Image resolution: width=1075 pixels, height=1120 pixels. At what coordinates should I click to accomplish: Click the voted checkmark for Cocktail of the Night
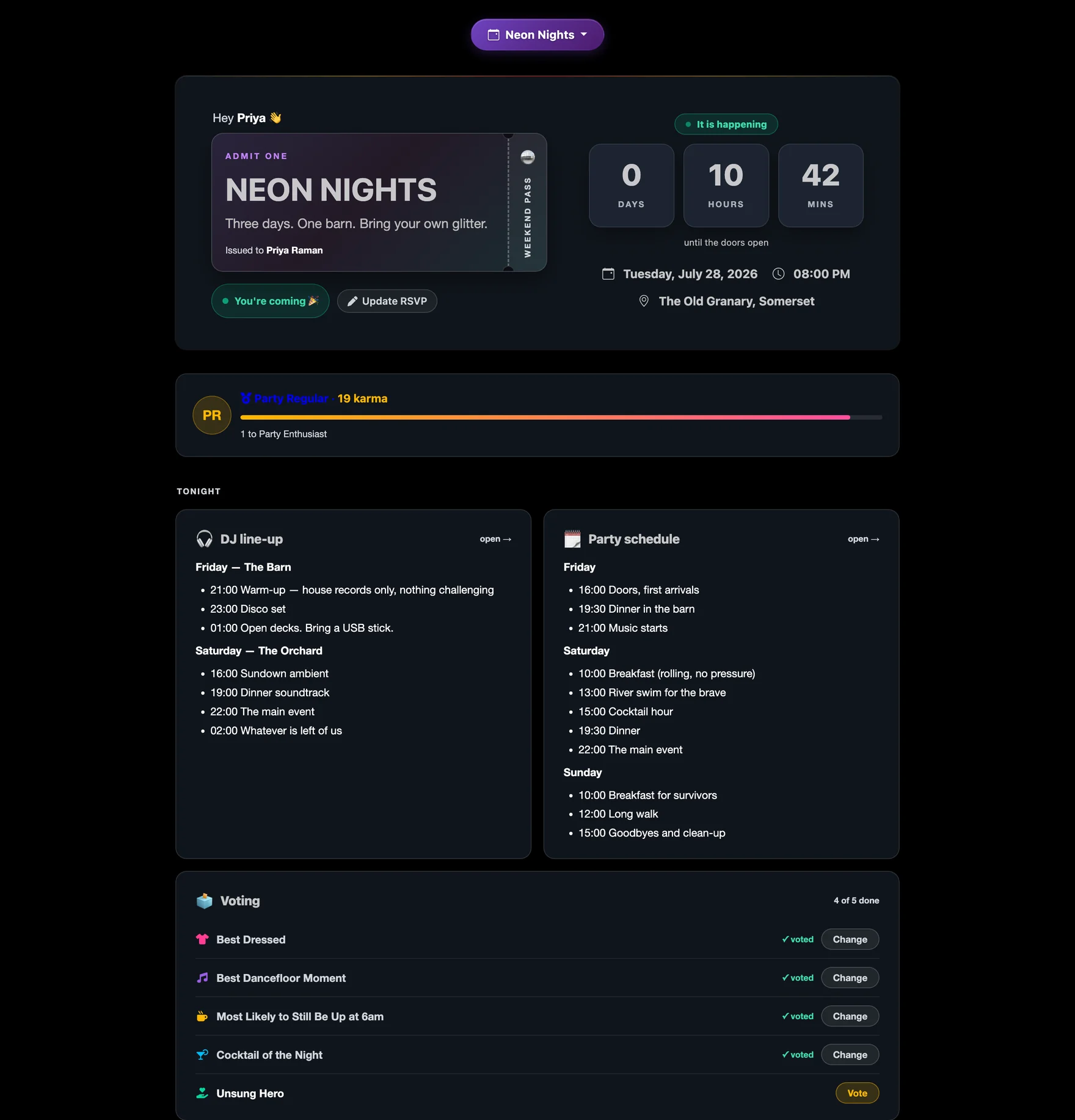click(798, 1055)
